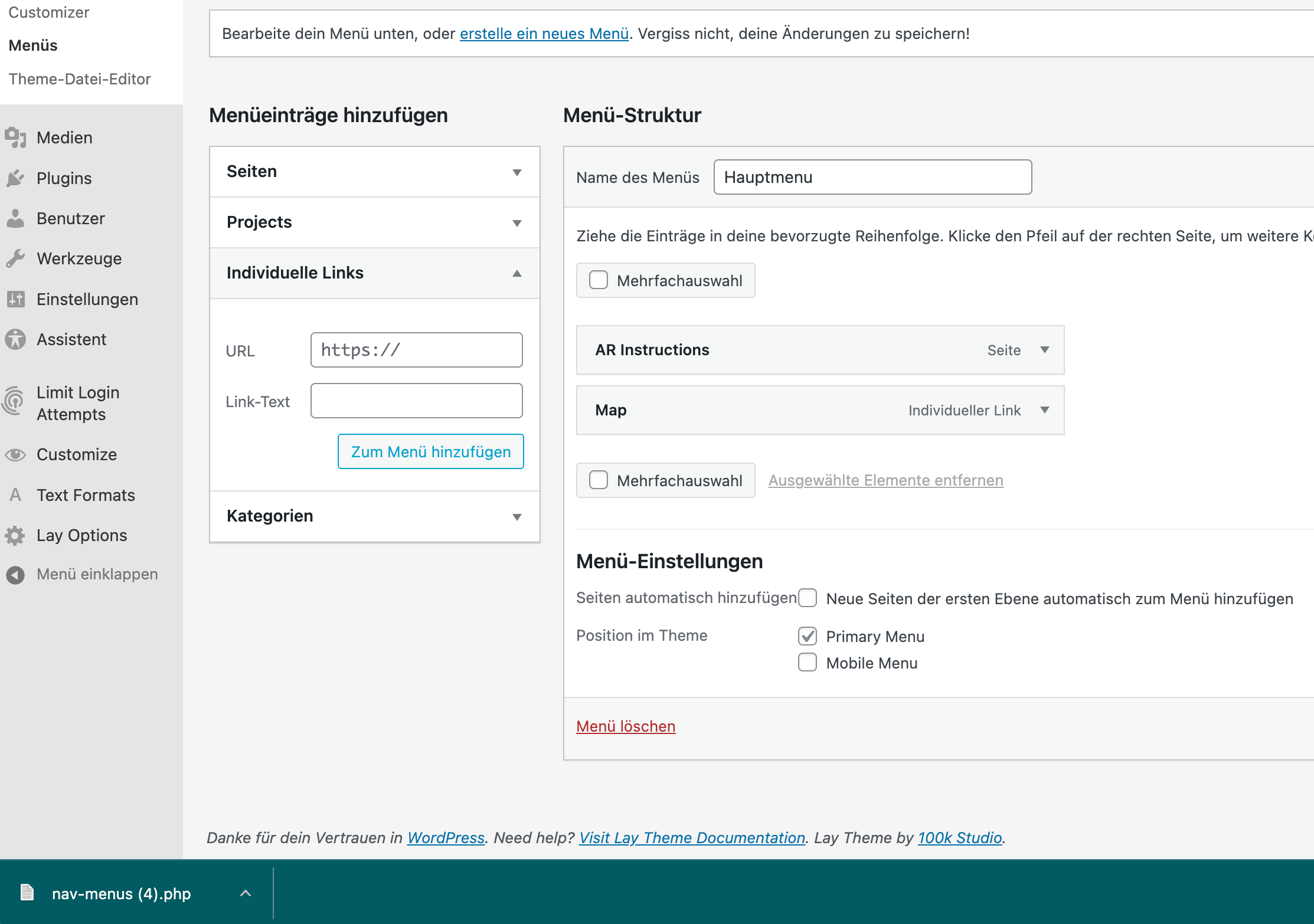Image resolution: width=1314 pixels, height=924 pixels.
Task: Collapse the Individuelle Links section
Action: pos(517,273)
